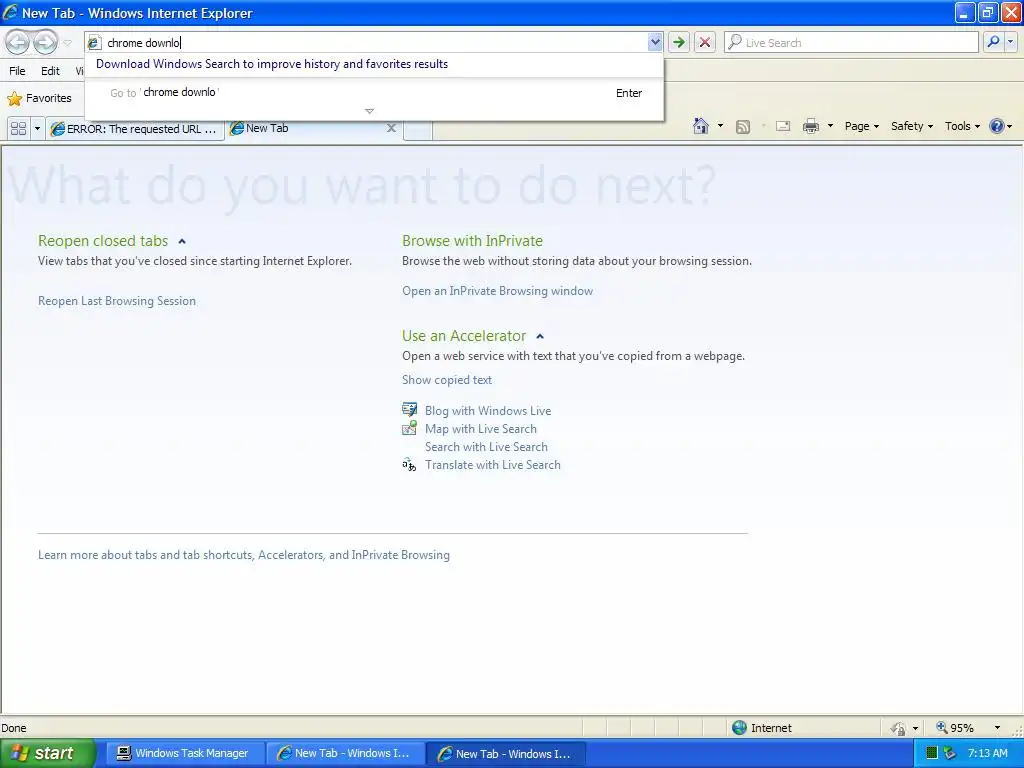This screenshot has width=1024, height=768.
Task: Click the Live Search magnifier button
Action: coord(993,42)
